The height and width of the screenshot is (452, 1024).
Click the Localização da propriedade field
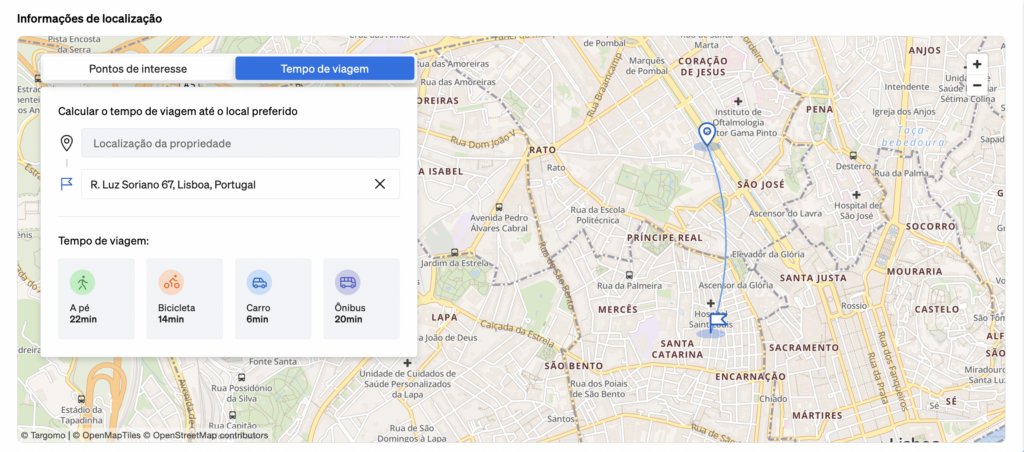click(x=240, y=143)
